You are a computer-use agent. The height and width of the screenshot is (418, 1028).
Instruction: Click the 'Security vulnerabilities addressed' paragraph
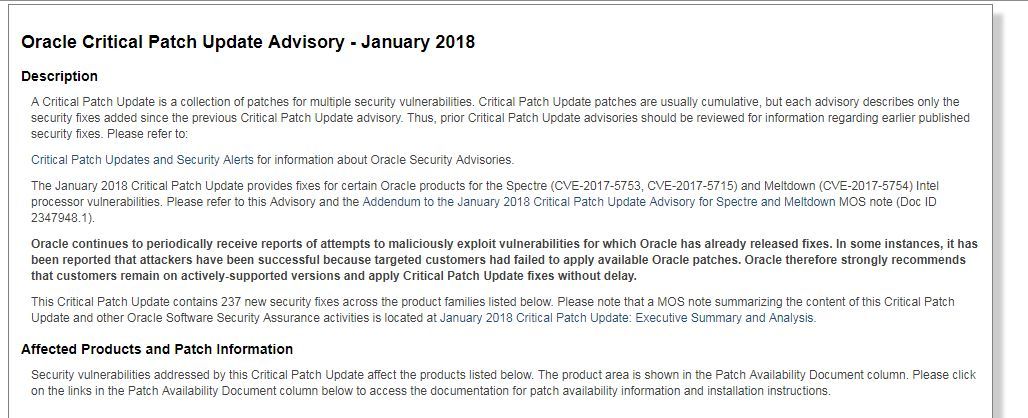(x=504, y=383)
